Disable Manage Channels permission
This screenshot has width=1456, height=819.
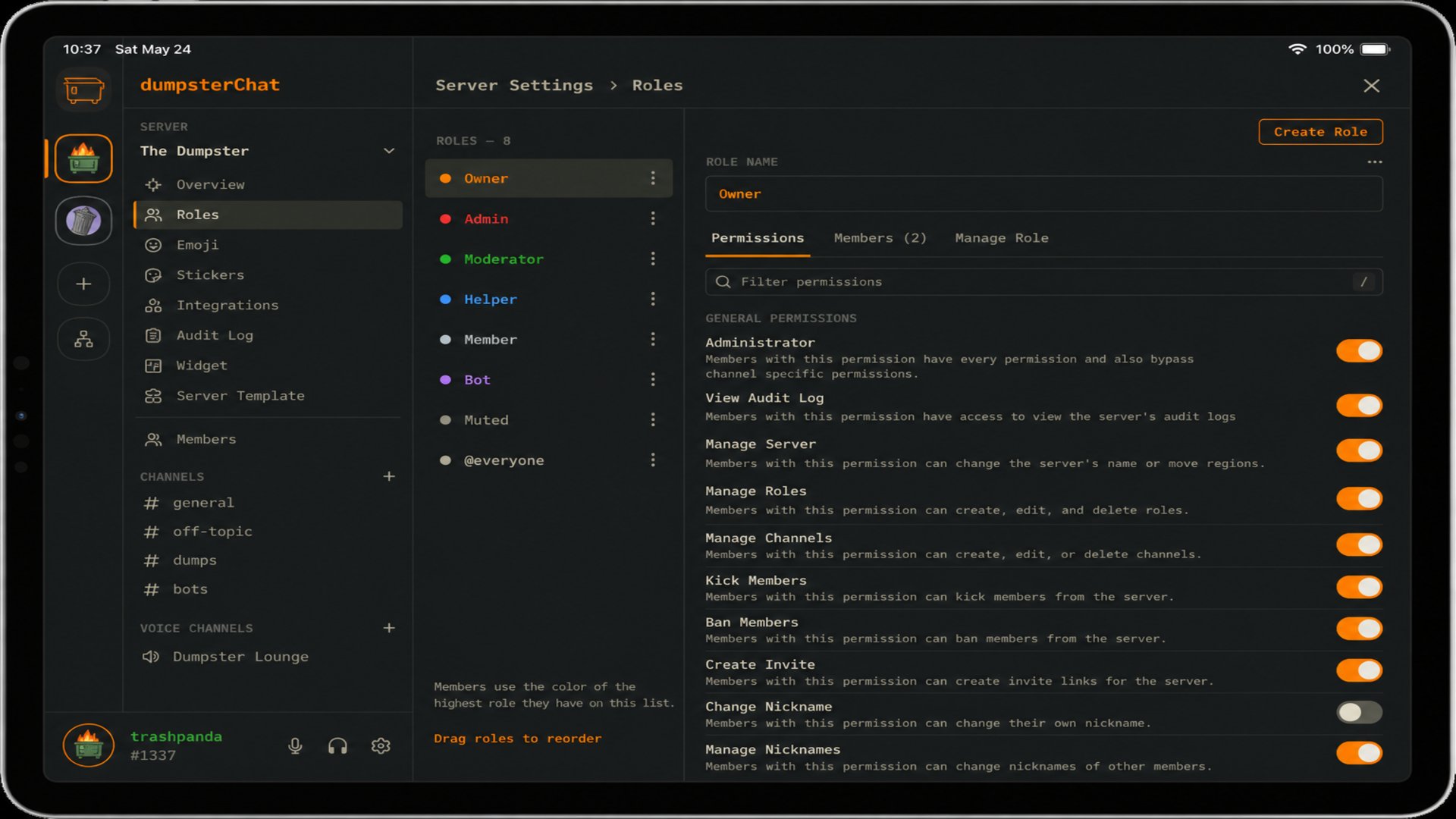coord(1359,544)
